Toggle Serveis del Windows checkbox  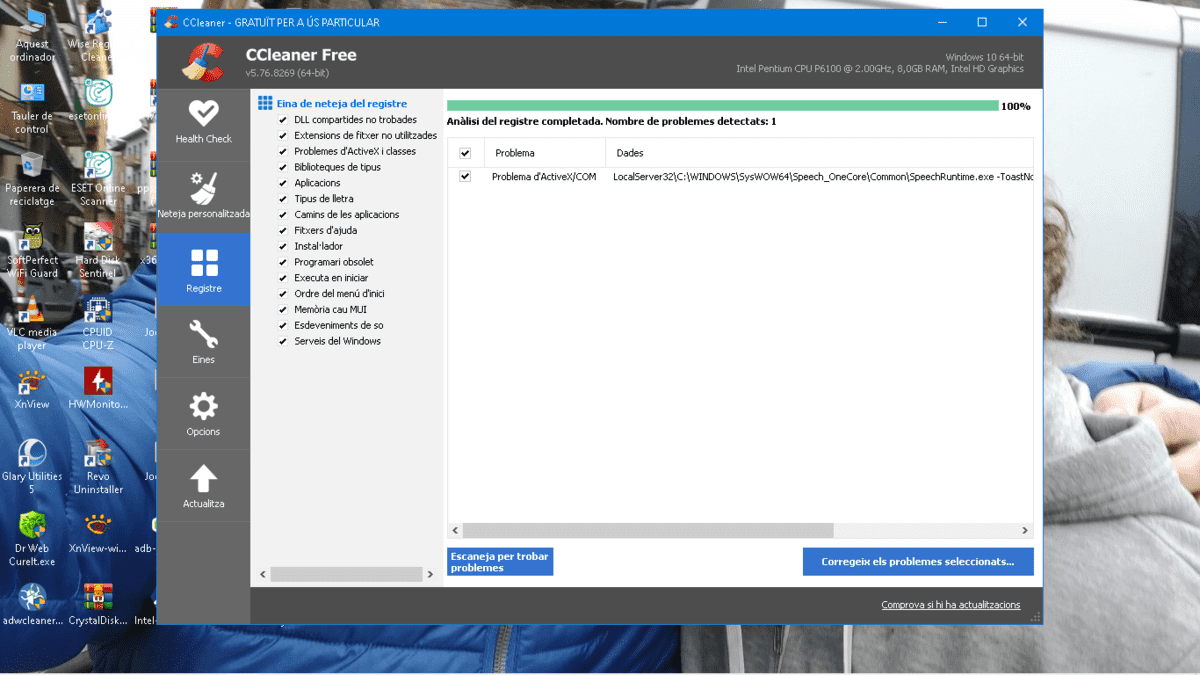pyautogui.click(x=283, y=342)
